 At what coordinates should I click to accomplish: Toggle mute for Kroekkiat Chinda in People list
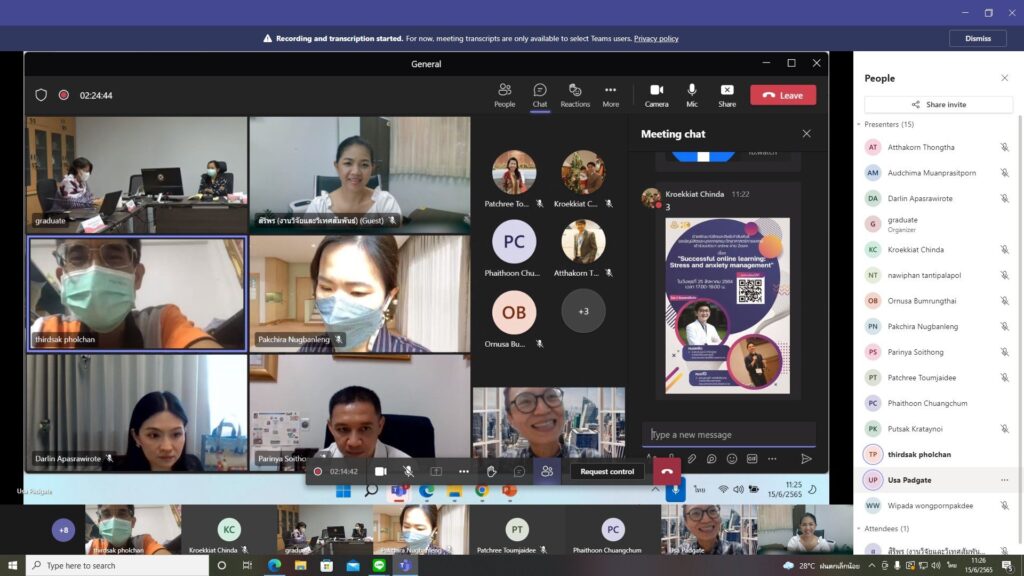coord(1004,249)
